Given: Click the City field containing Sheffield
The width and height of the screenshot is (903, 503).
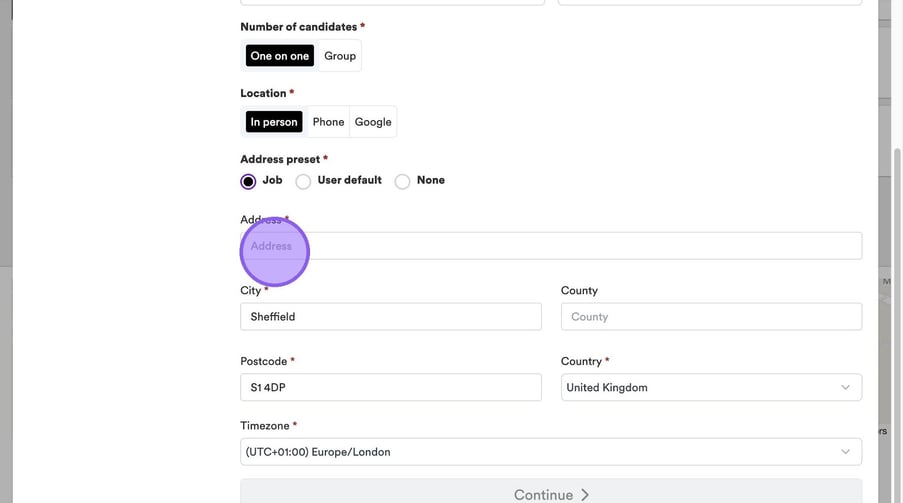Looking at the screenshot, I should coord(390,317).
